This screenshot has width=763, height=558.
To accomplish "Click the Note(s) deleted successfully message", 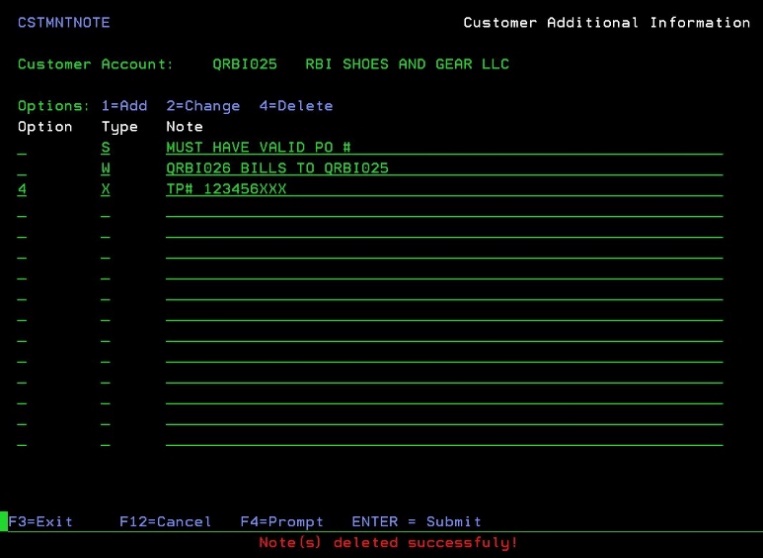I will pyautogui.click(x=388, y=542).
